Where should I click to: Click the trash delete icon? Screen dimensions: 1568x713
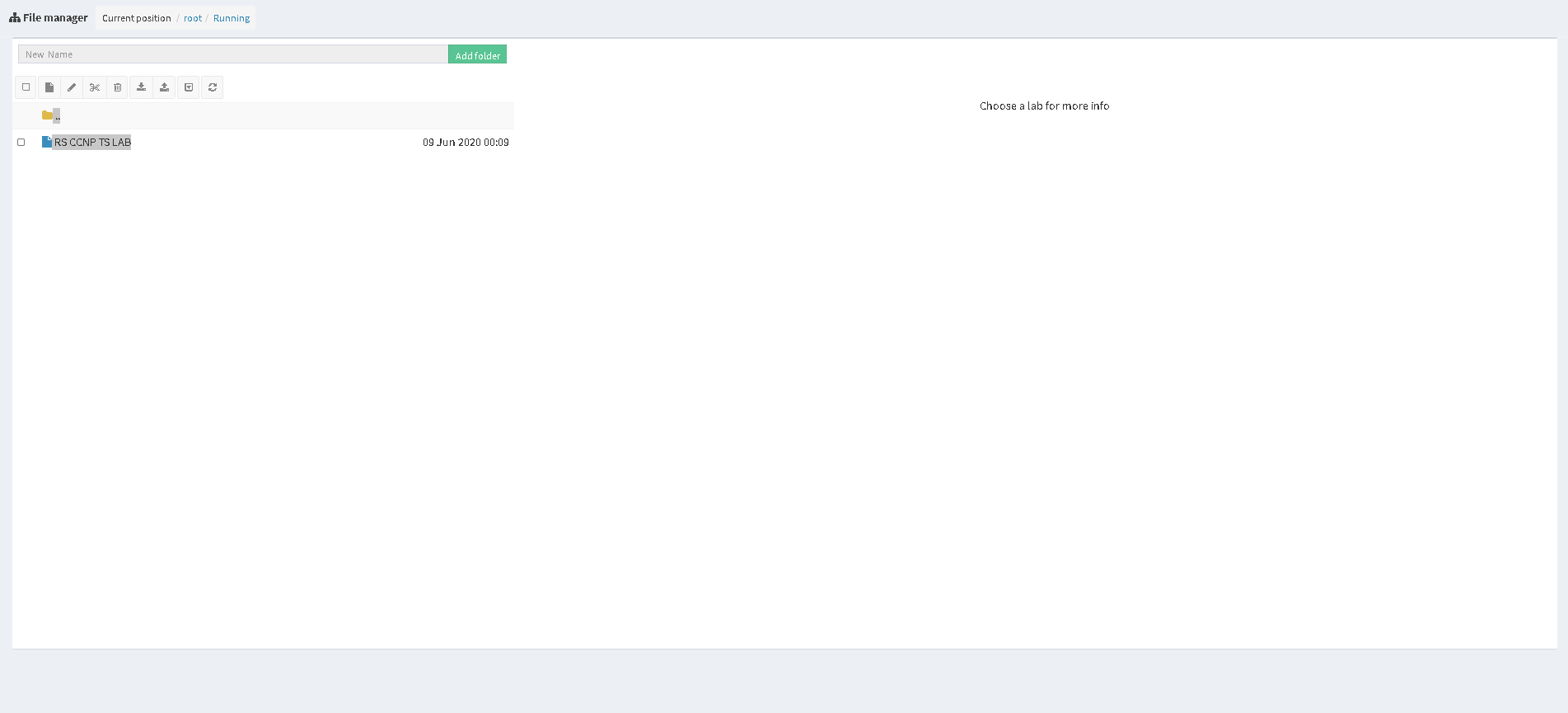click(x=118, y=87)
